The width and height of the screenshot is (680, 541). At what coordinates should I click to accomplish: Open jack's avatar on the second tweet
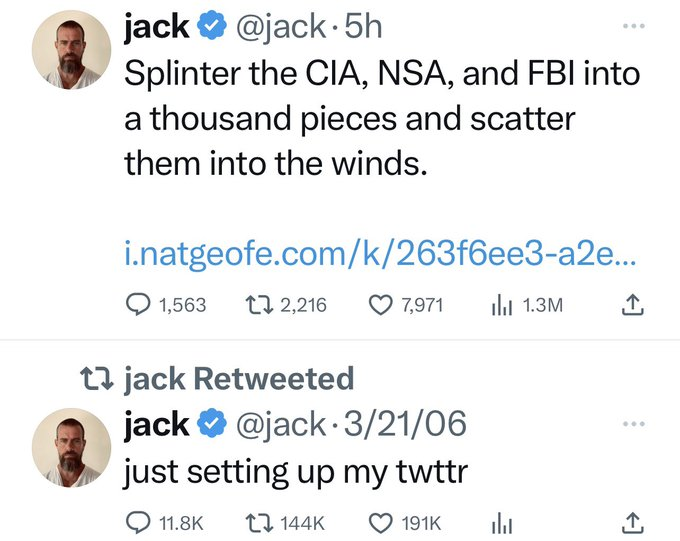click(72, 448)
